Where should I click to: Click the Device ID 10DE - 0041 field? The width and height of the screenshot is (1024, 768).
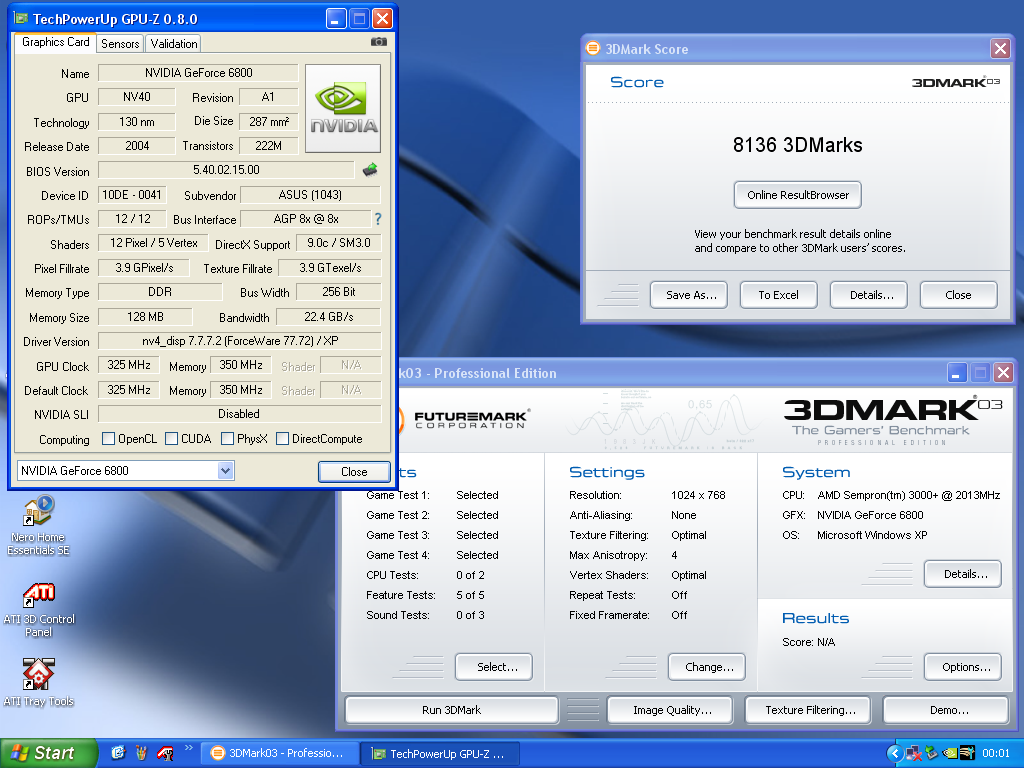pyautogui.click(x=132, y=195)
